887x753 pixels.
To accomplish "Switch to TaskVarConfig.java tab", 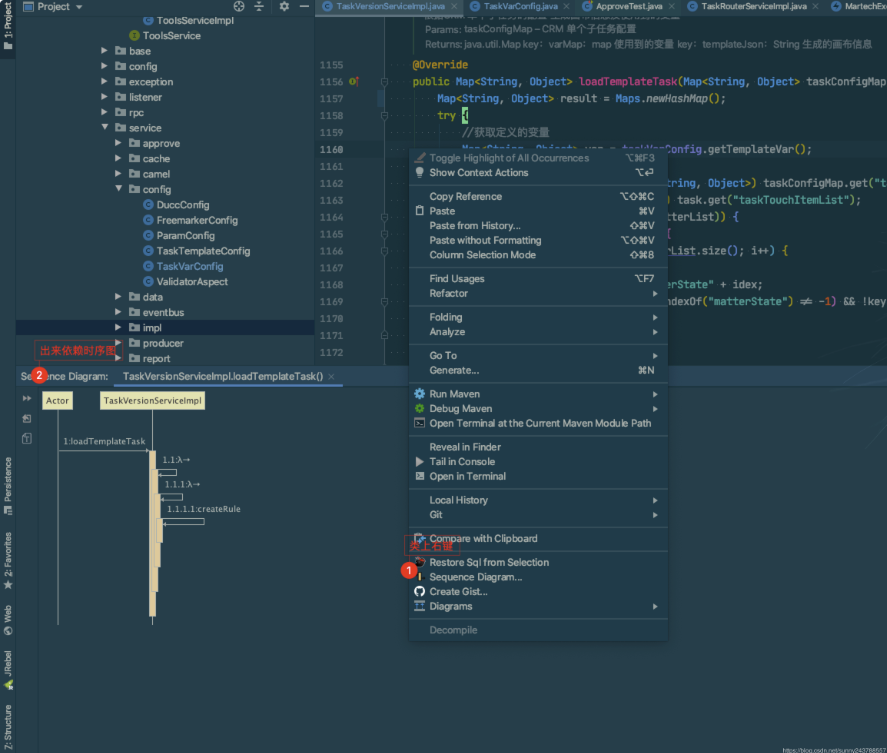I will [520, 6].
